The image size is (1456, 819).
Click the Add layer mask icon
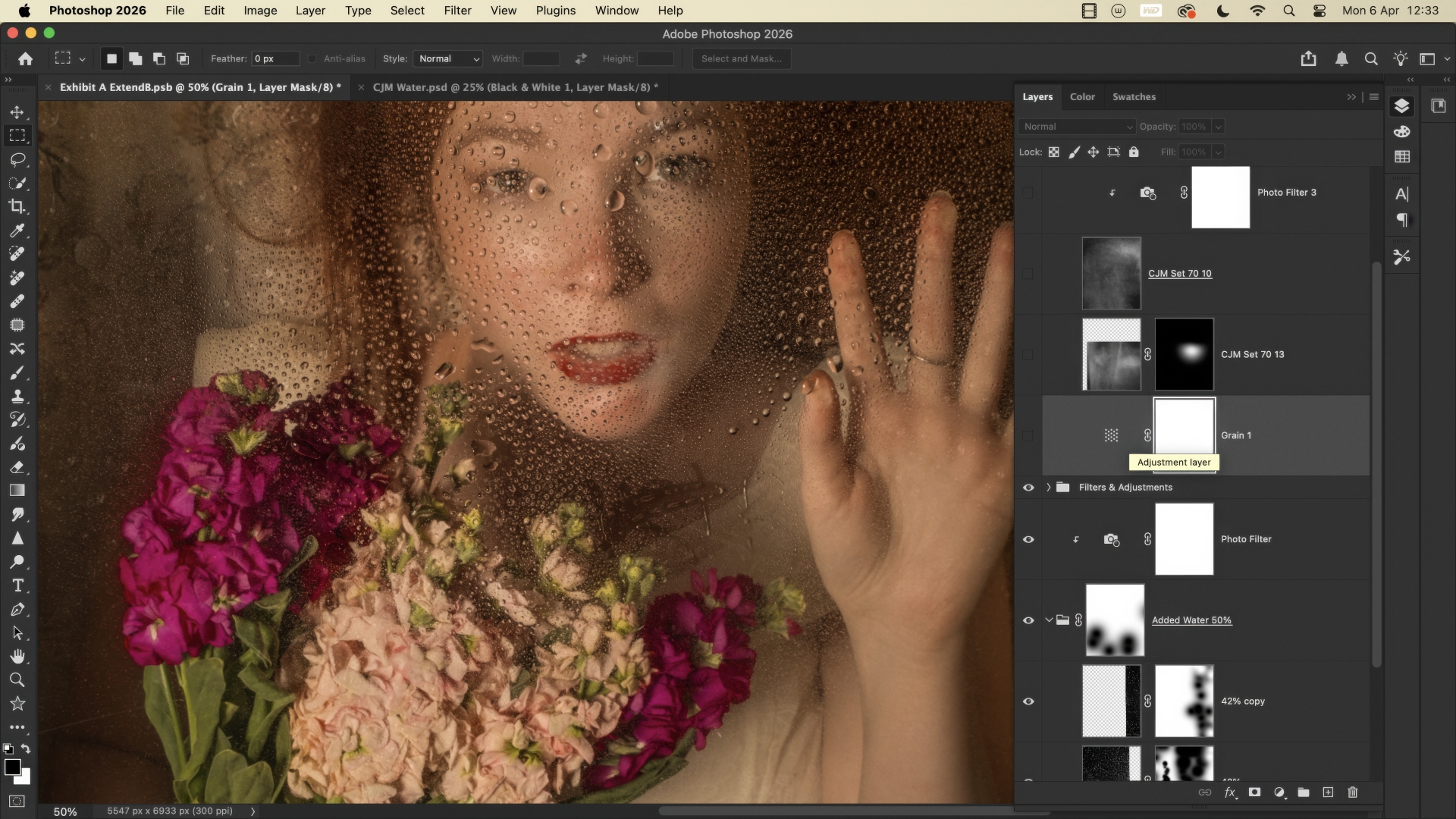pyautogui.click(x=1254, y=792)
